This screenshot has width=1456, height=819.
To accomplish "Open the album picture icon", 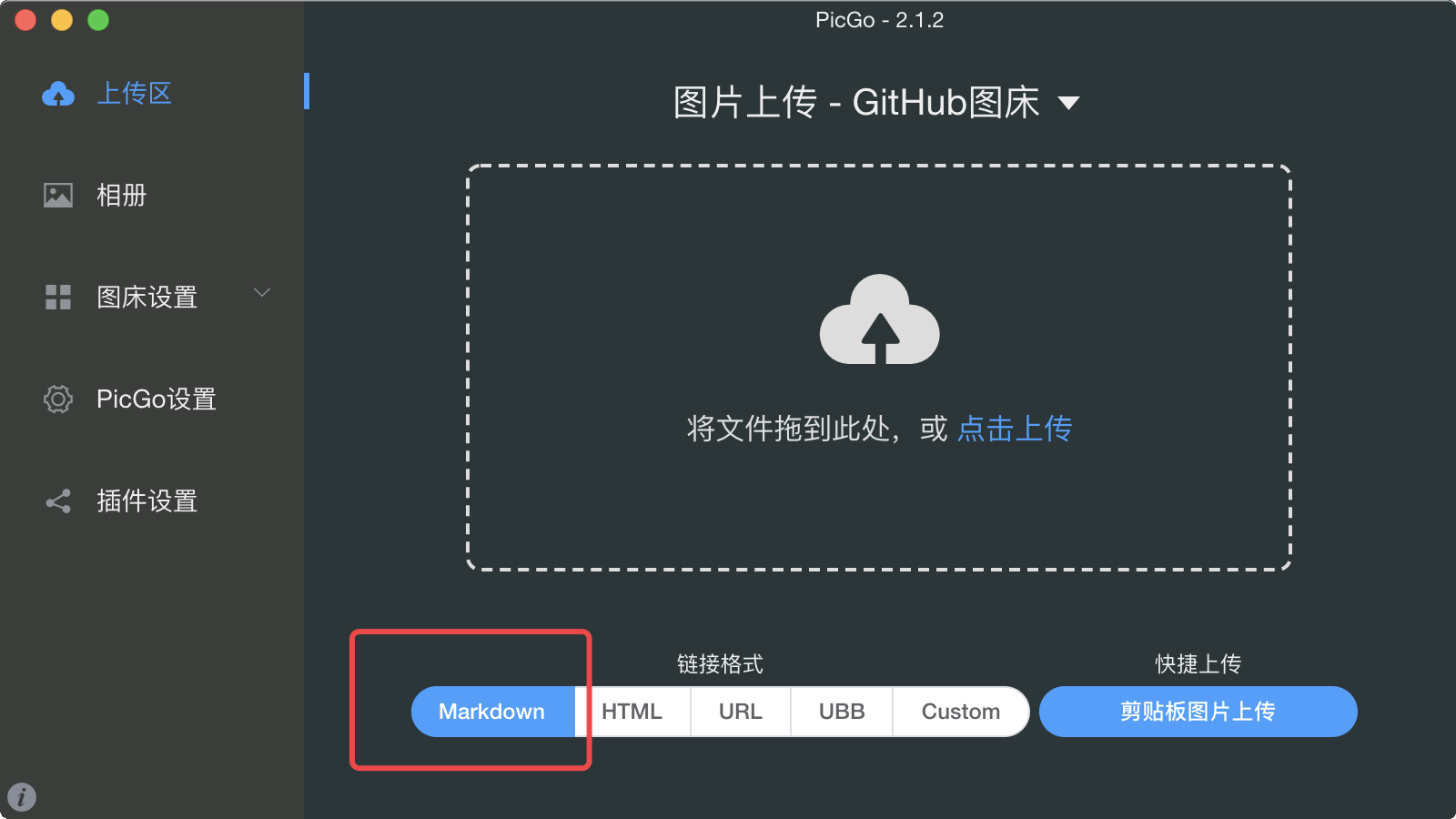I will click(58, 196).
